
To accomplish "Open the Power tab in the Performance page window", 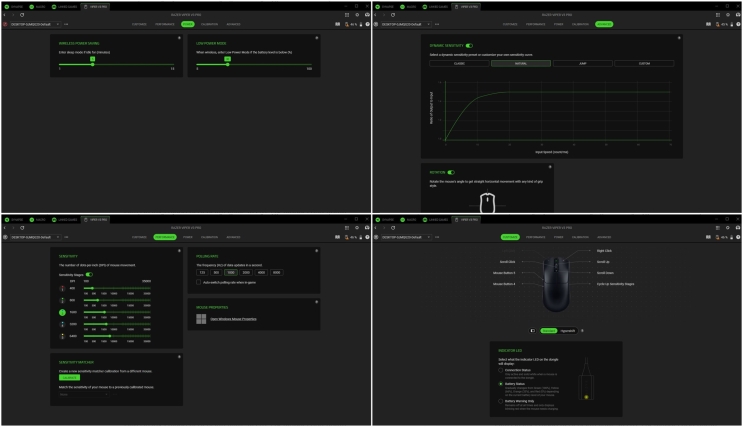I will [188, 237].
